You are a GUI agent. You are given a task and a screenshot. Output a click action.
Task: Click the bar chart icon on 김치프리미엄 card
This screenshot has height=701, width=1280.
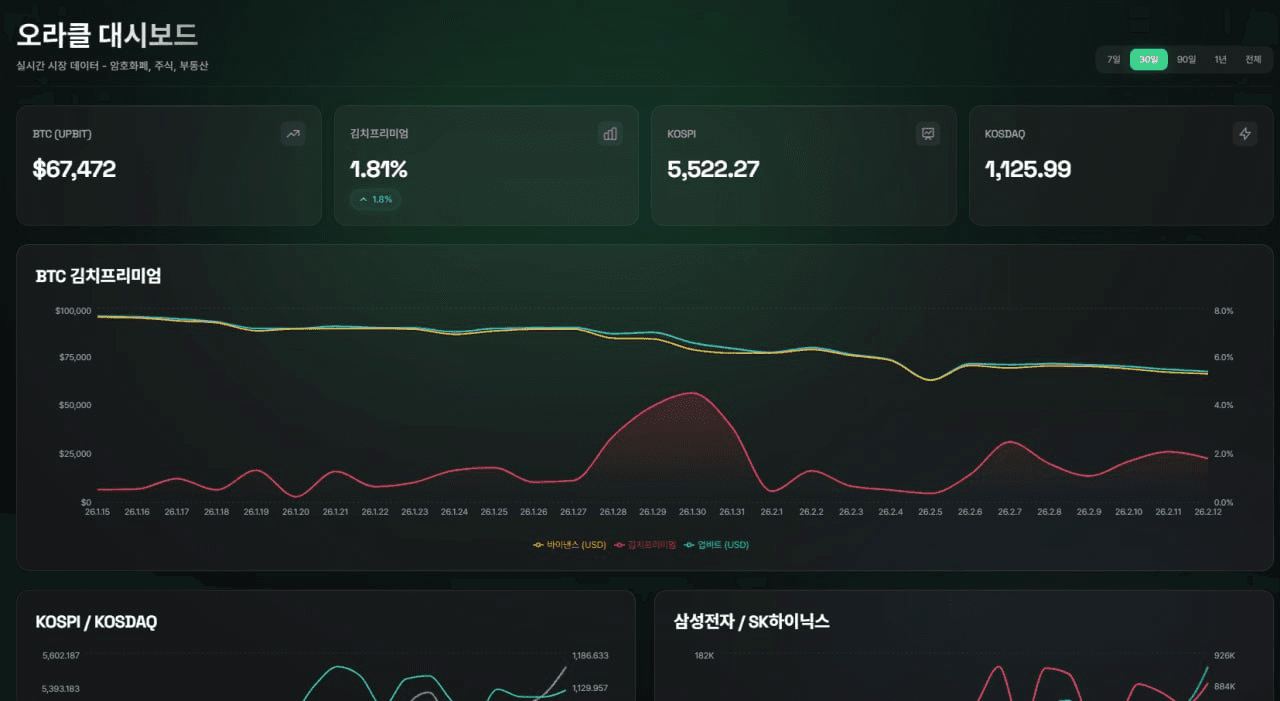tap(610, 133)
